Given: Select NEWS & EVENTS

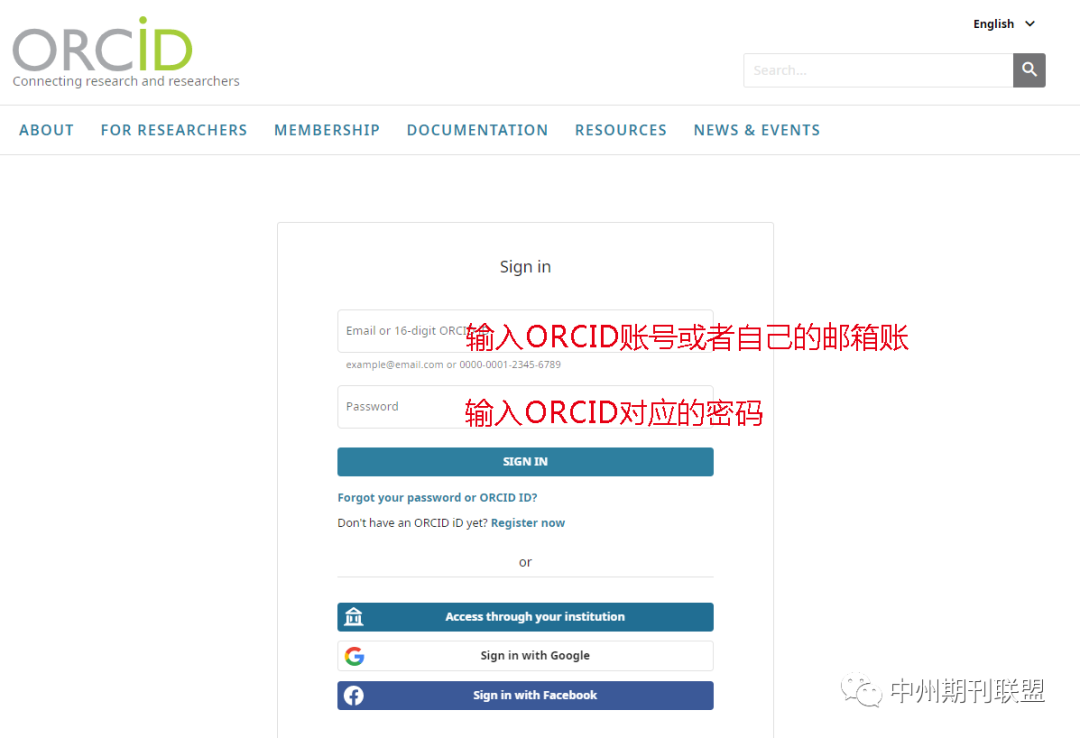Looking at the screenshot, I should [x=756, y=130].
